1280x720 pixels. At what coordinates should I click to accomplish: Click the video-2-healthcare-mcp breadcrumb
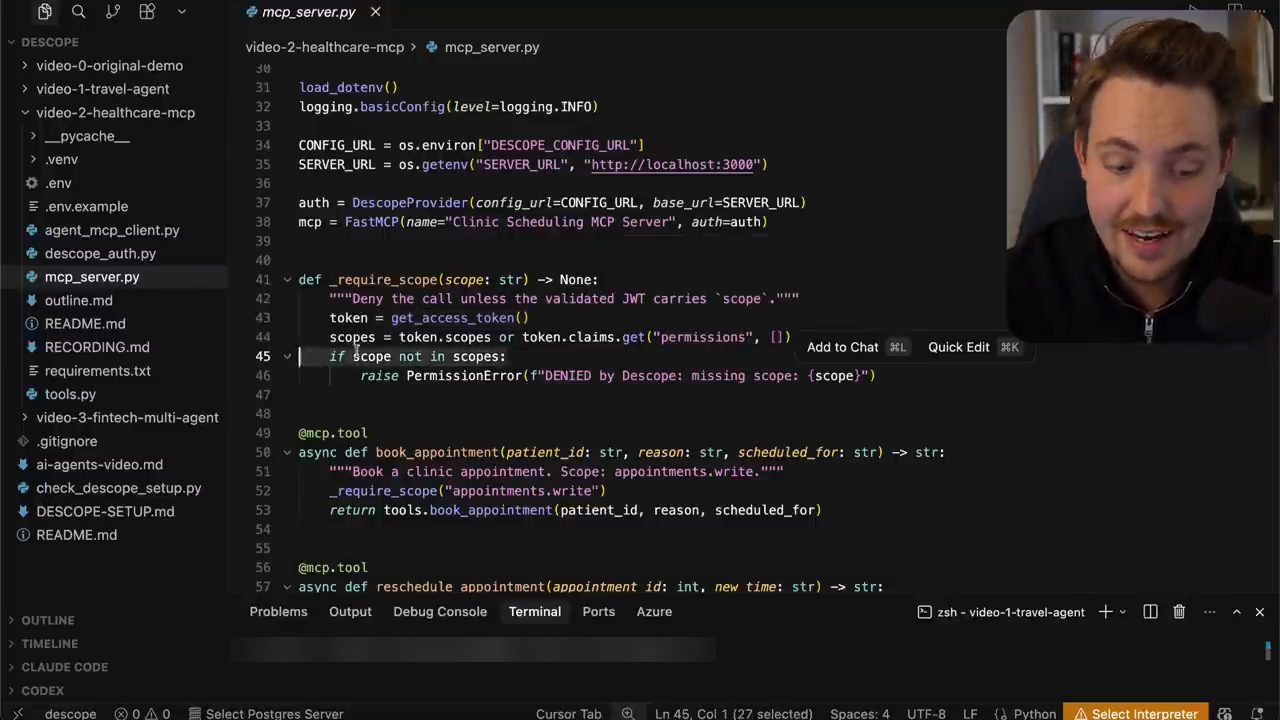coord(325,47)
